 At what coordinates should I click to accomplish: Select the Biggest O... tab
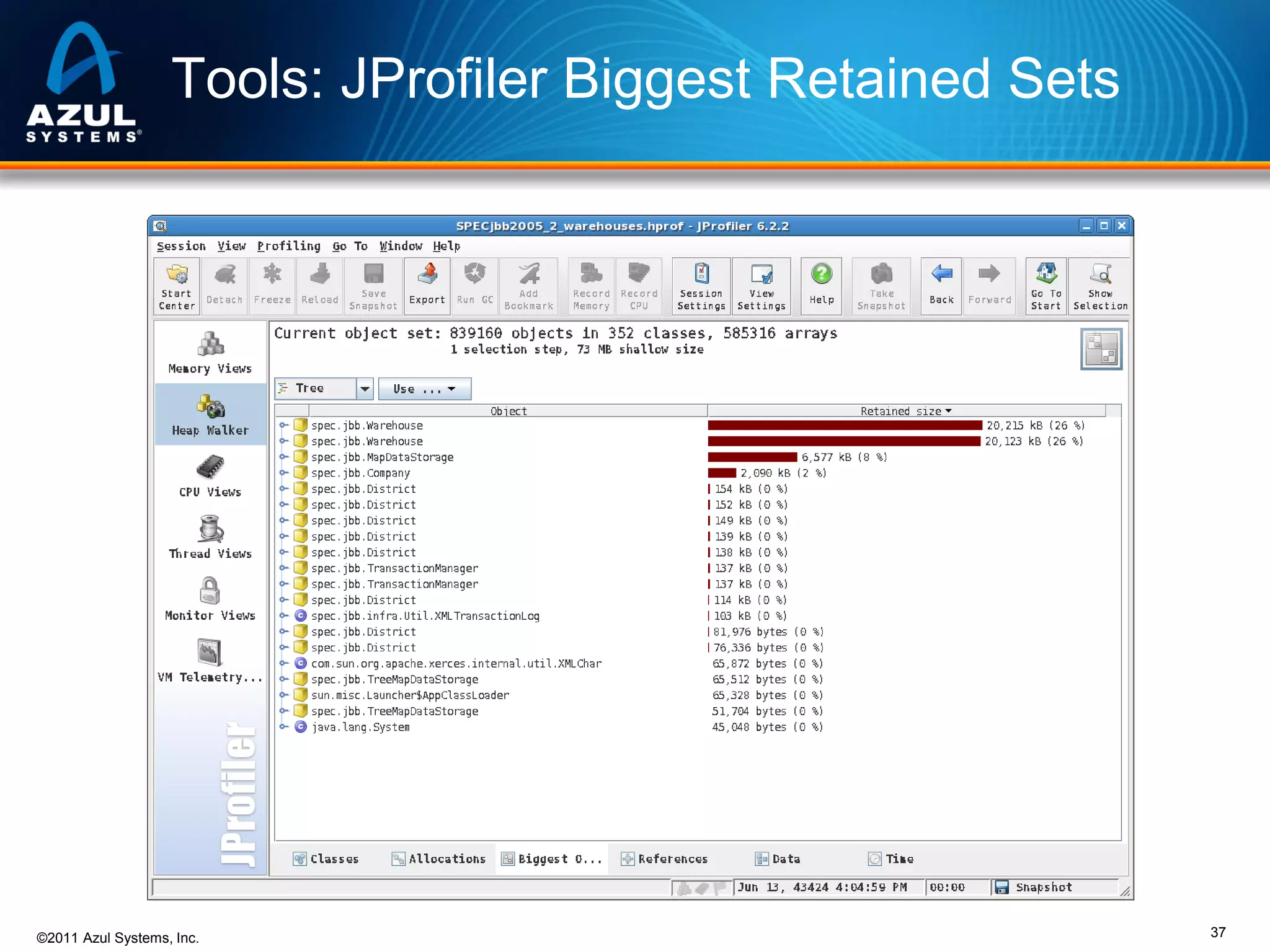pyautogui.click(x=551, y=858)
